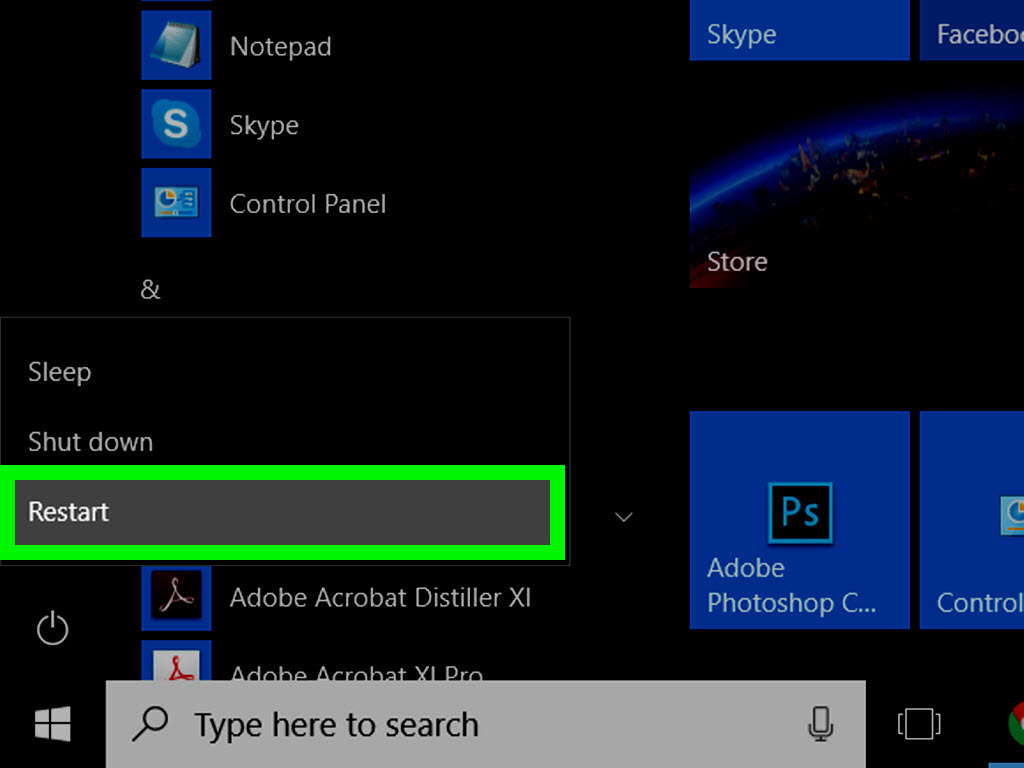Click the Power icon
1024x768 pixels.
coord(52,628)
